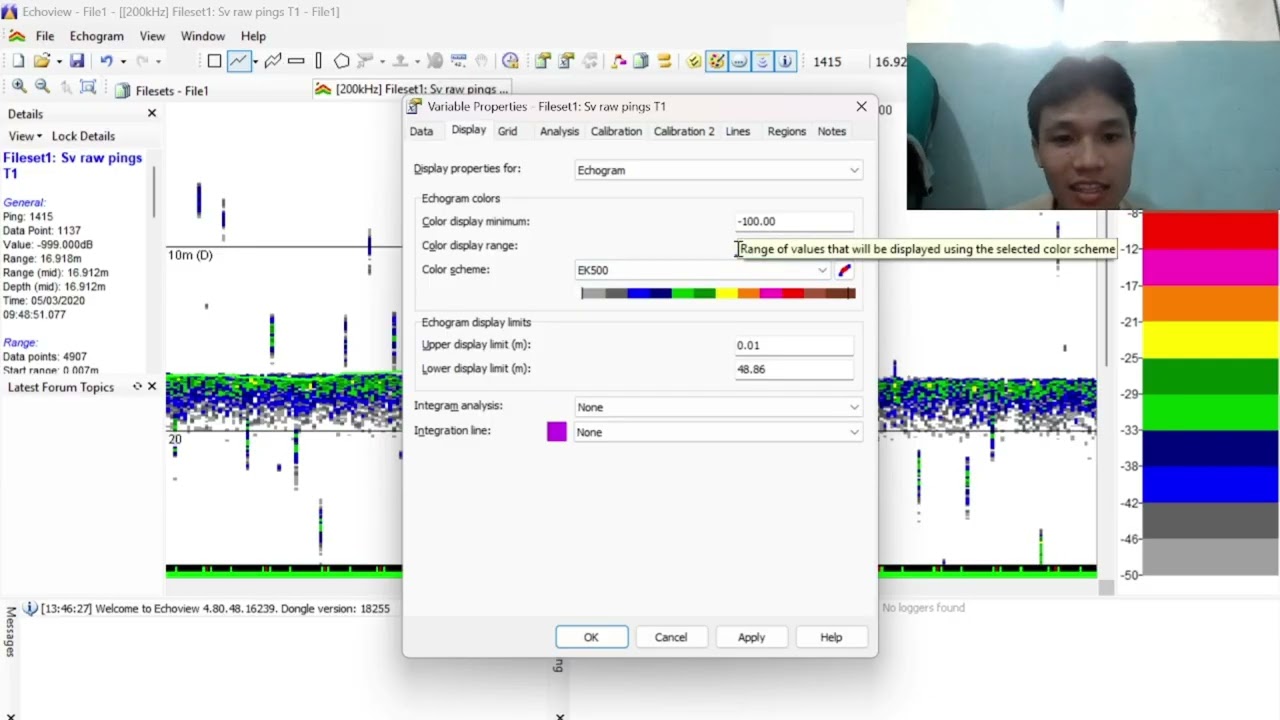Click the EK500 color scheme preview bar
This screenshot has height=720, width=1280.
pos(718,293)
